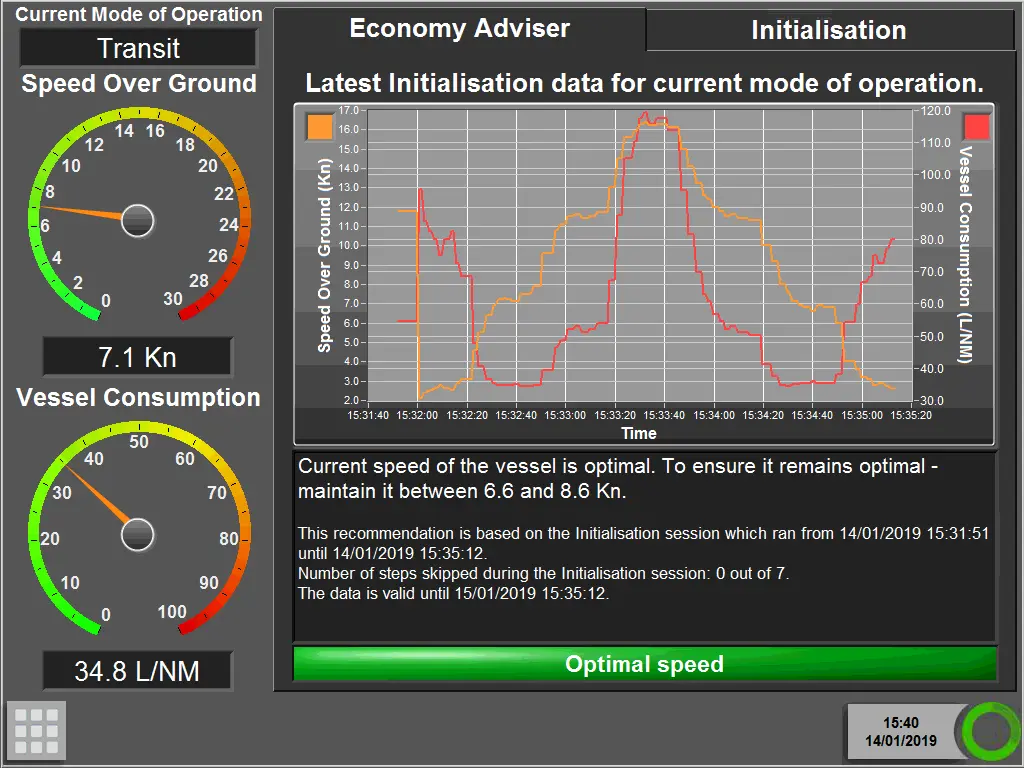Click the 100 mark on the consumption gauge

tap(172, 612)
